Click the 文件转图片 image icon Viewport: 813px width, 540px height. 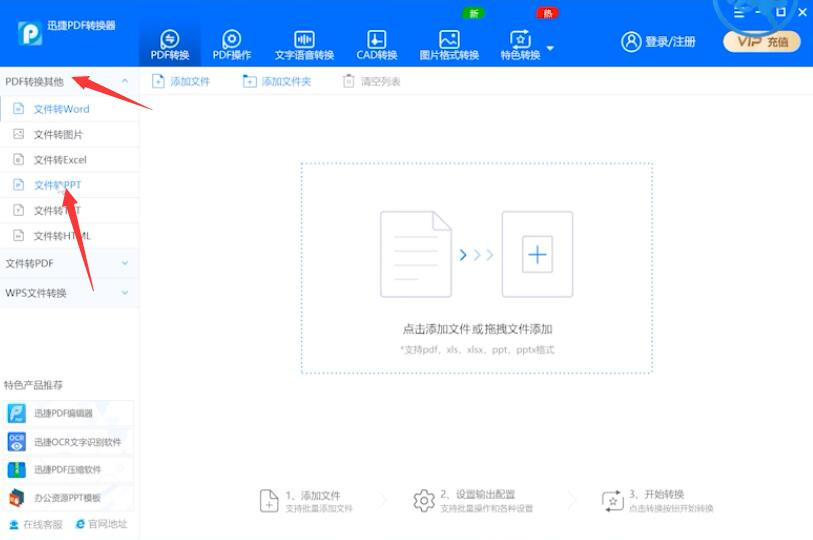click(x=19, y=134)
